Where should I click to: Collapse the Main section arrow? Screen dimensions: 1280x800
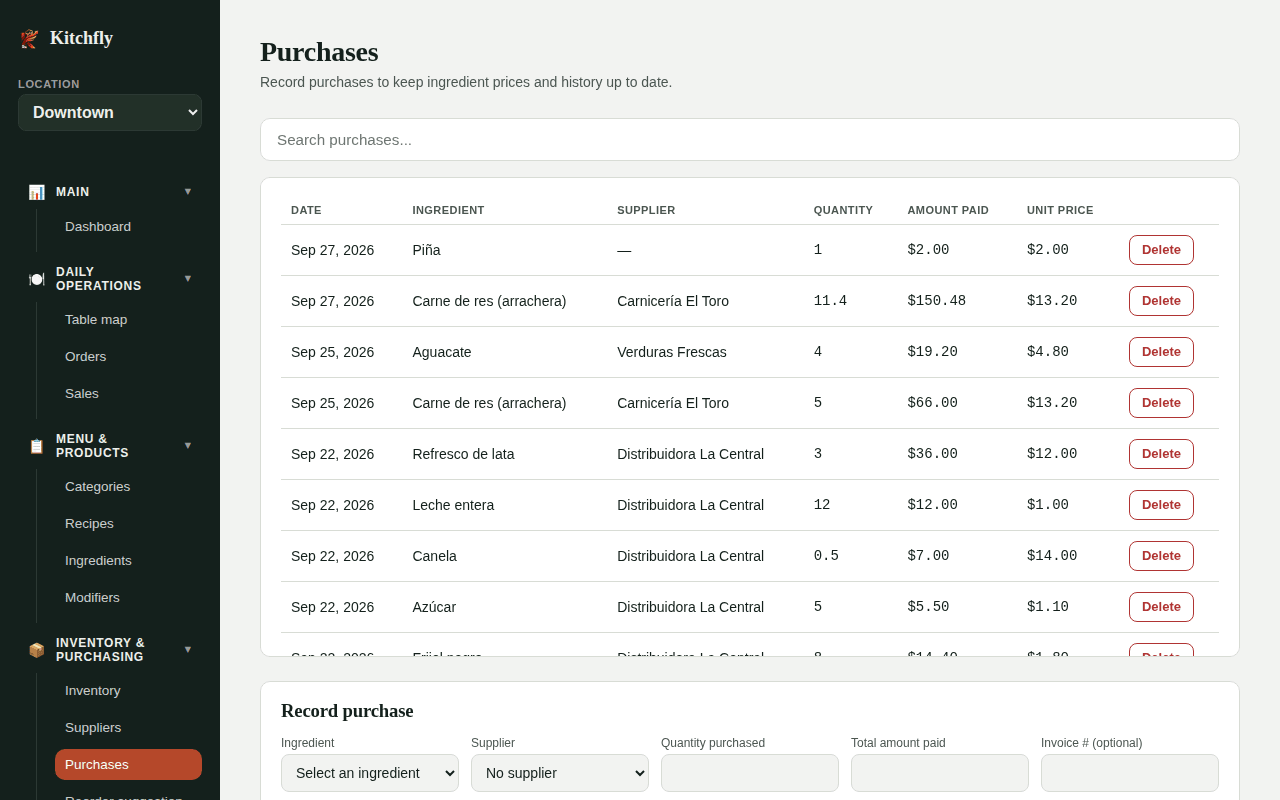pyautogui.click(x=188, y=191)
